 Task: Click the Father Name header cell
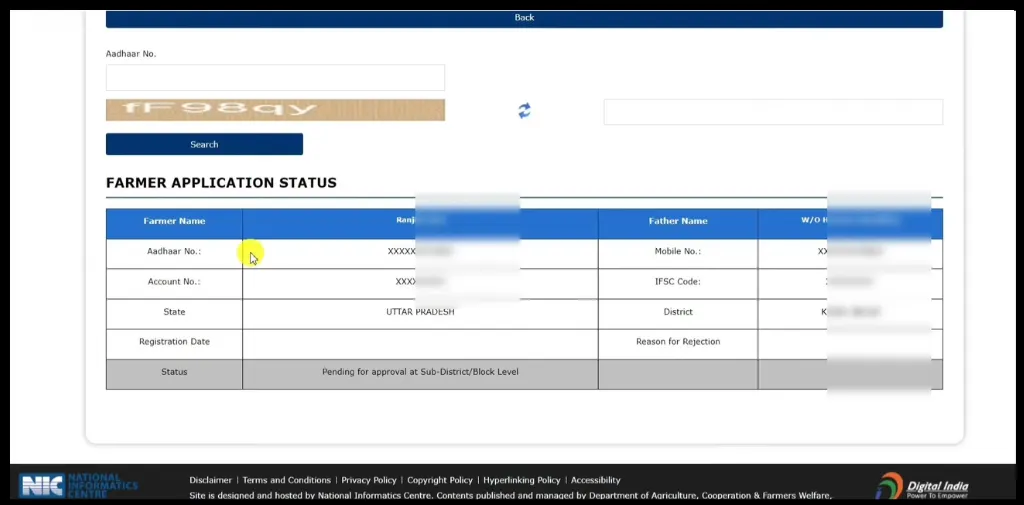(678, 221)
